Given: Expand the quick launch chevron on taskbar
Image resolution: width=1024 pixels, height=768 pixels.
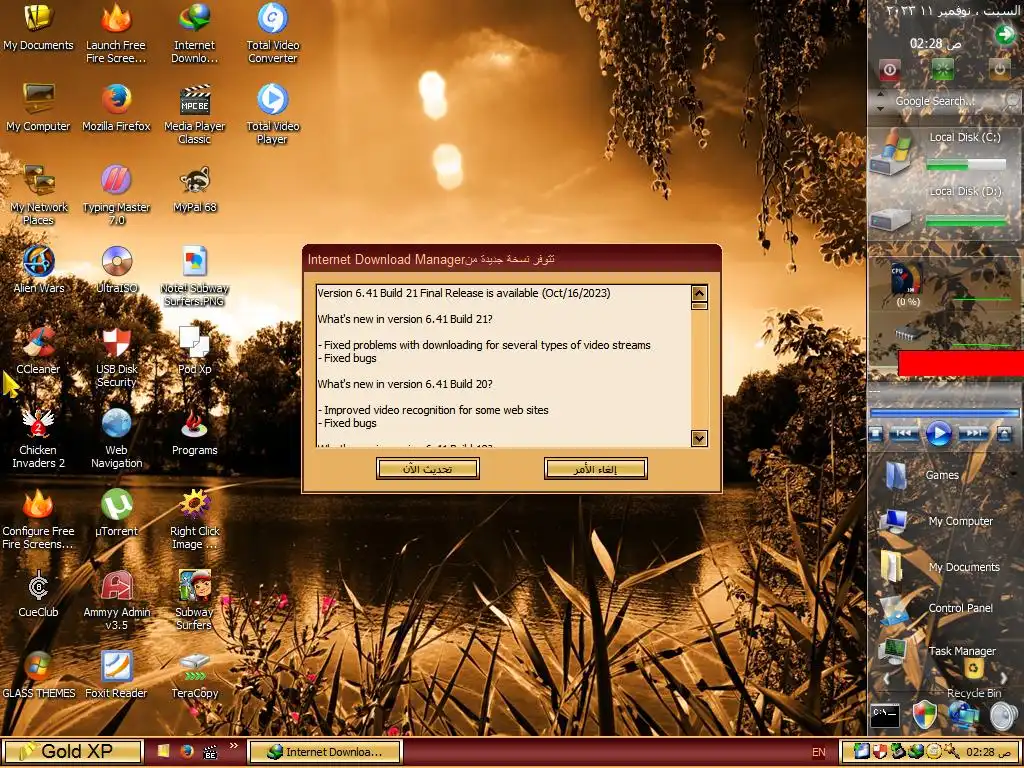Looking at the screenshot, I should pos(233,746).
